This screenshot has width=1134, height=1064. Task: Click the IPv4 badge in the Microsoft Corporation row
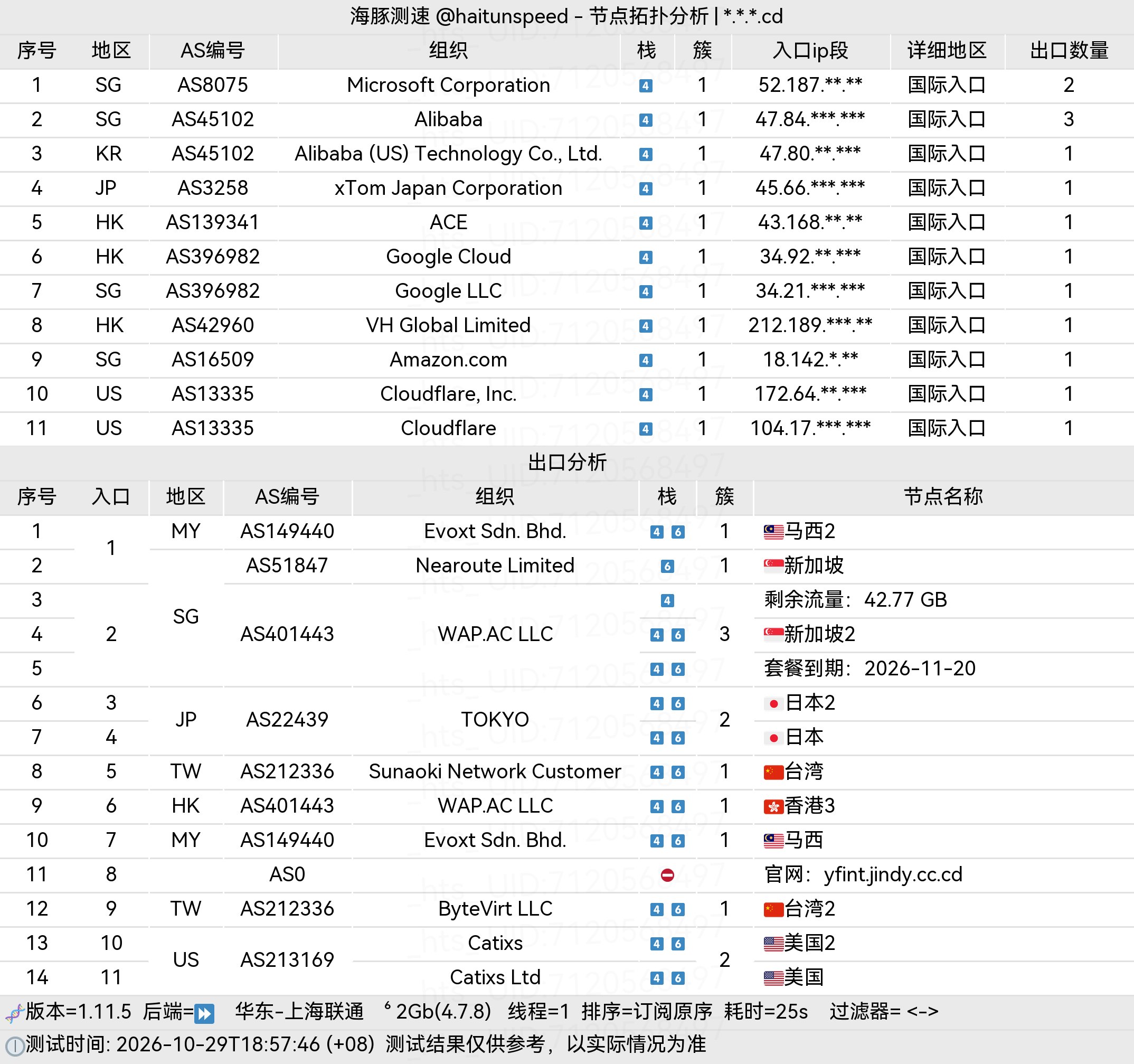pyautogui.click(x=645, y=86)
